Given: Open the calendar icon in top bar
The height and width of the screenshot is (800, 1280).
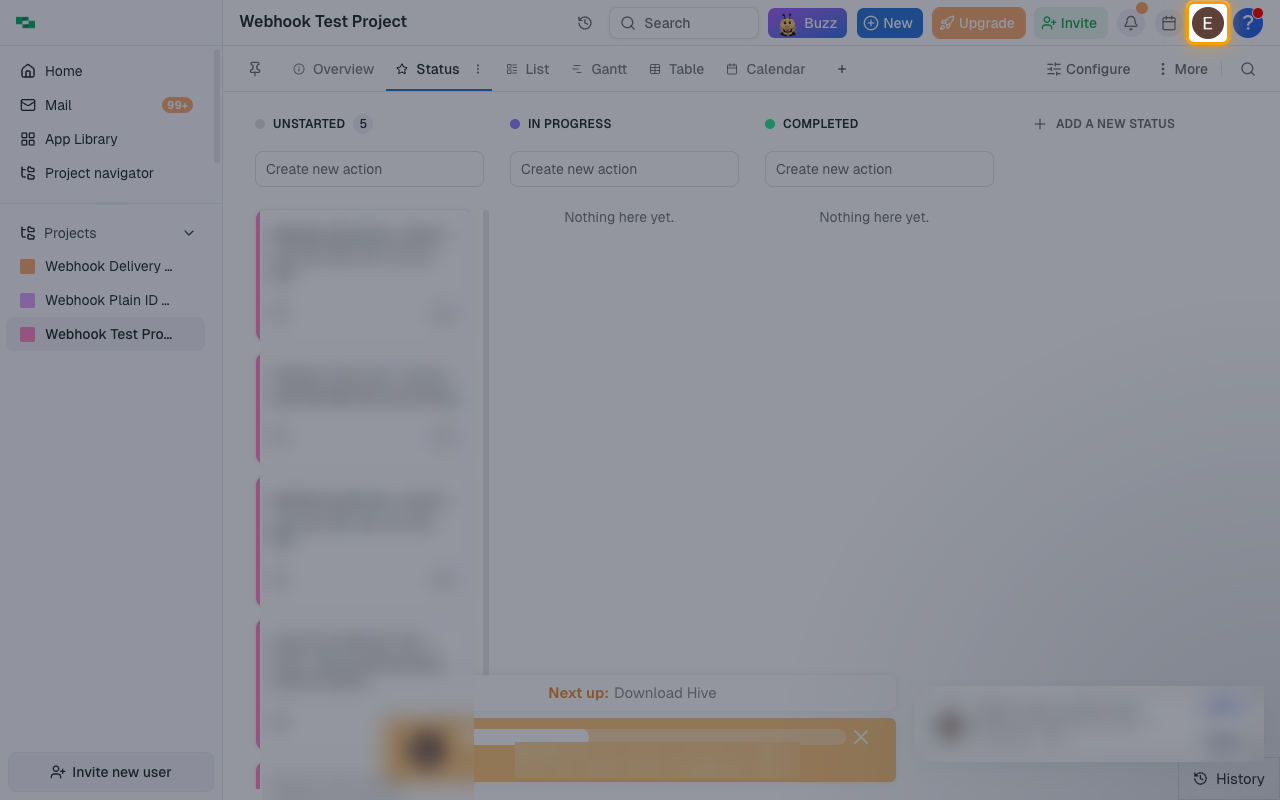Looking at the screenshot, I should [x=1168, y=23].
